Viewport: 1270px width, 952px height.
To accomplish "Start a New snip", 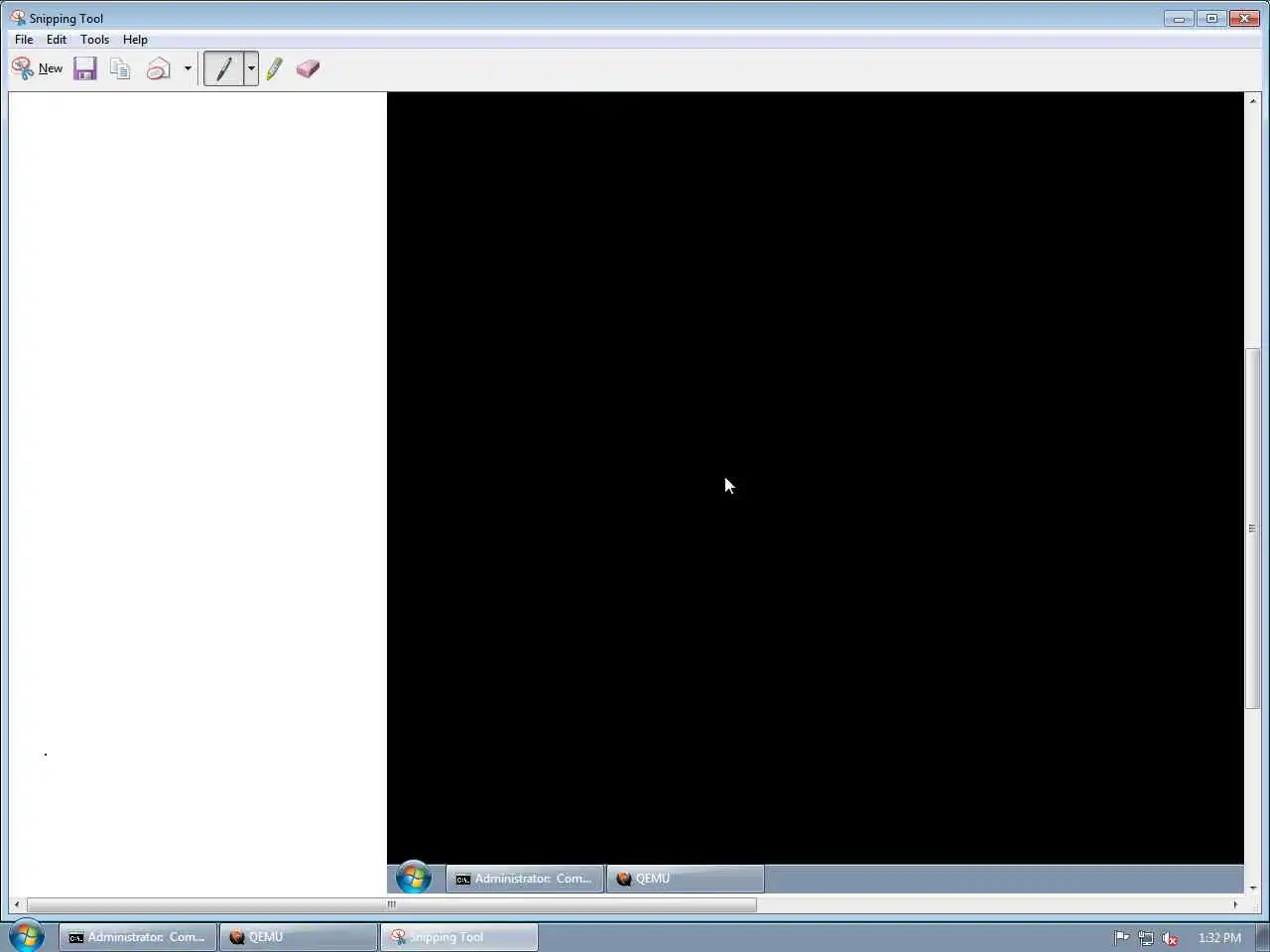I will pyautogui.click(x=37, y=68).
